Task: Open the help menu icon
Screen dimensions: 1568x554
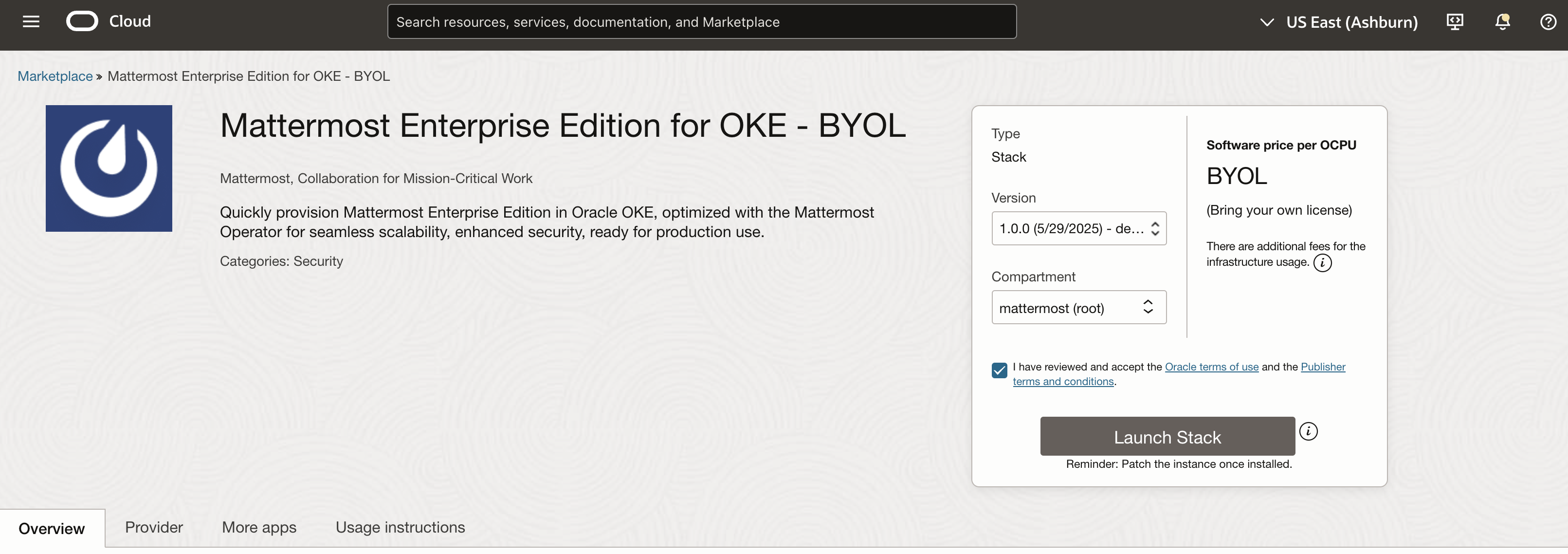Action: click(x=1548, y=21)
